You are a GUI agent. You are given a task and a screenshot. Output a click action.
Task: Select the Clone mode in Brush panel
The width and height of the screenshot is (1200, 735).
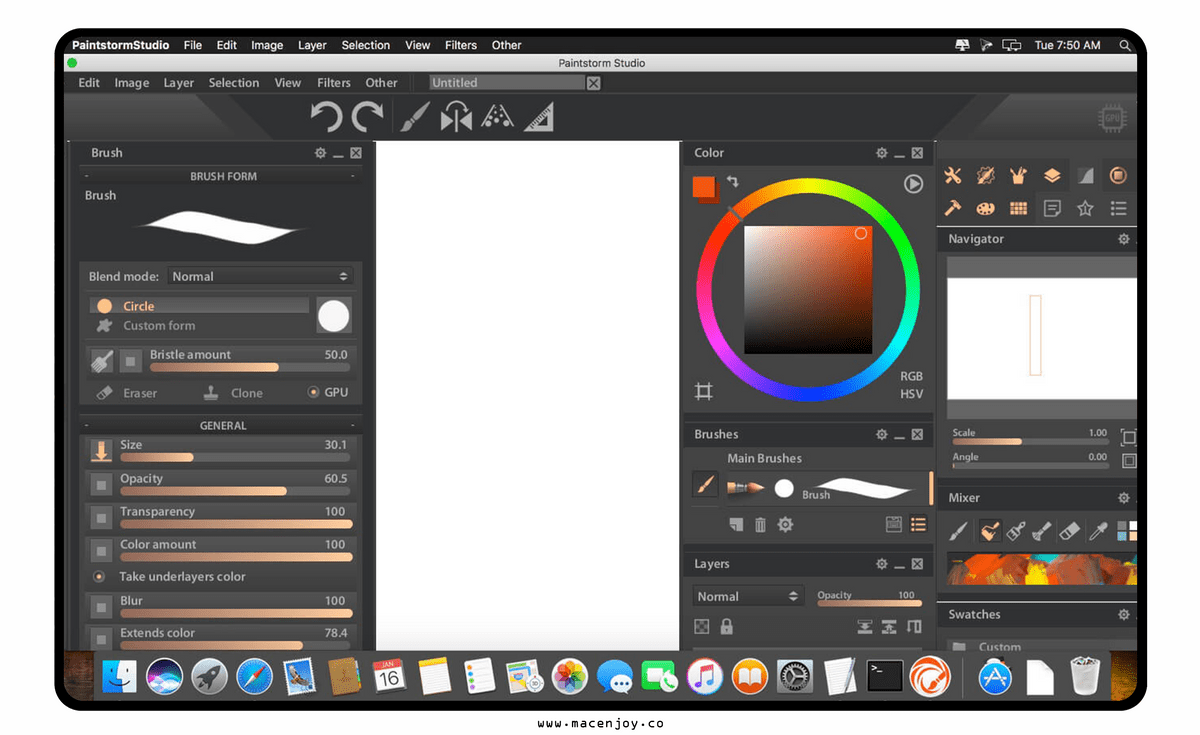234,393
